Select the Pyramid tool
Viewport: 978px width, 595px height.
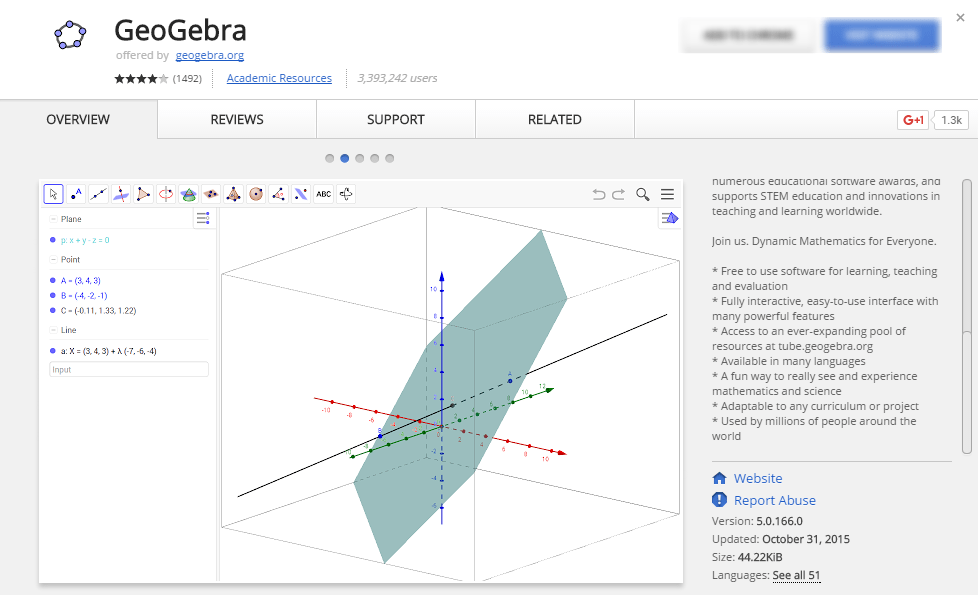pyautogui.click(x=233, y=194)
